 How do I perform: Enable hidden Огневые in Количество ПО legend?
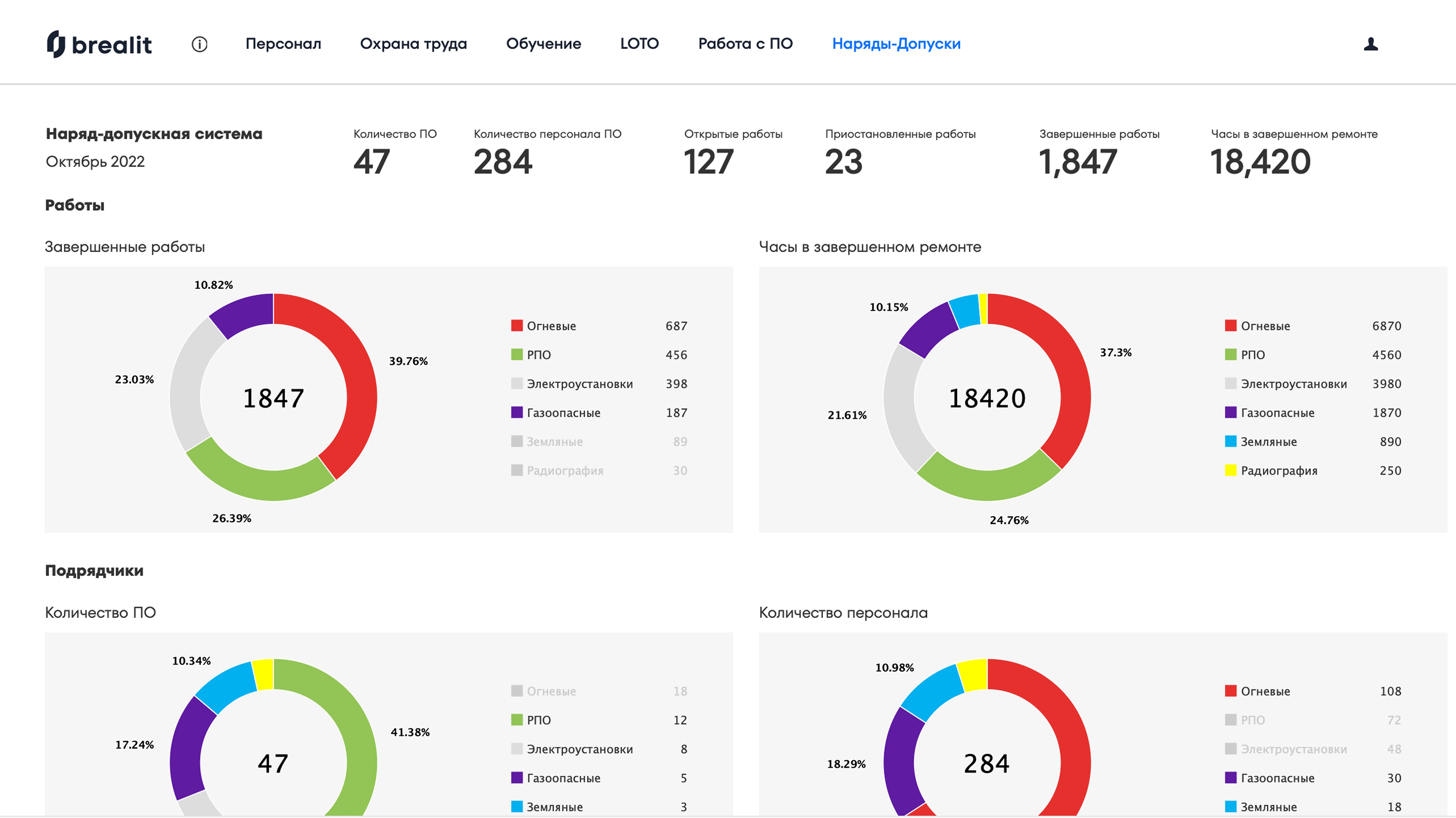[x=551, y=691]
